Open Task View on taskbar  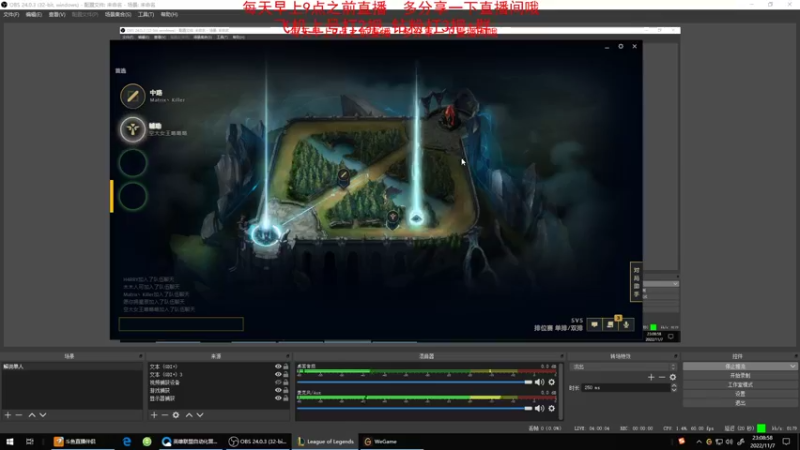pyautogui.click(x=30, y=442)
